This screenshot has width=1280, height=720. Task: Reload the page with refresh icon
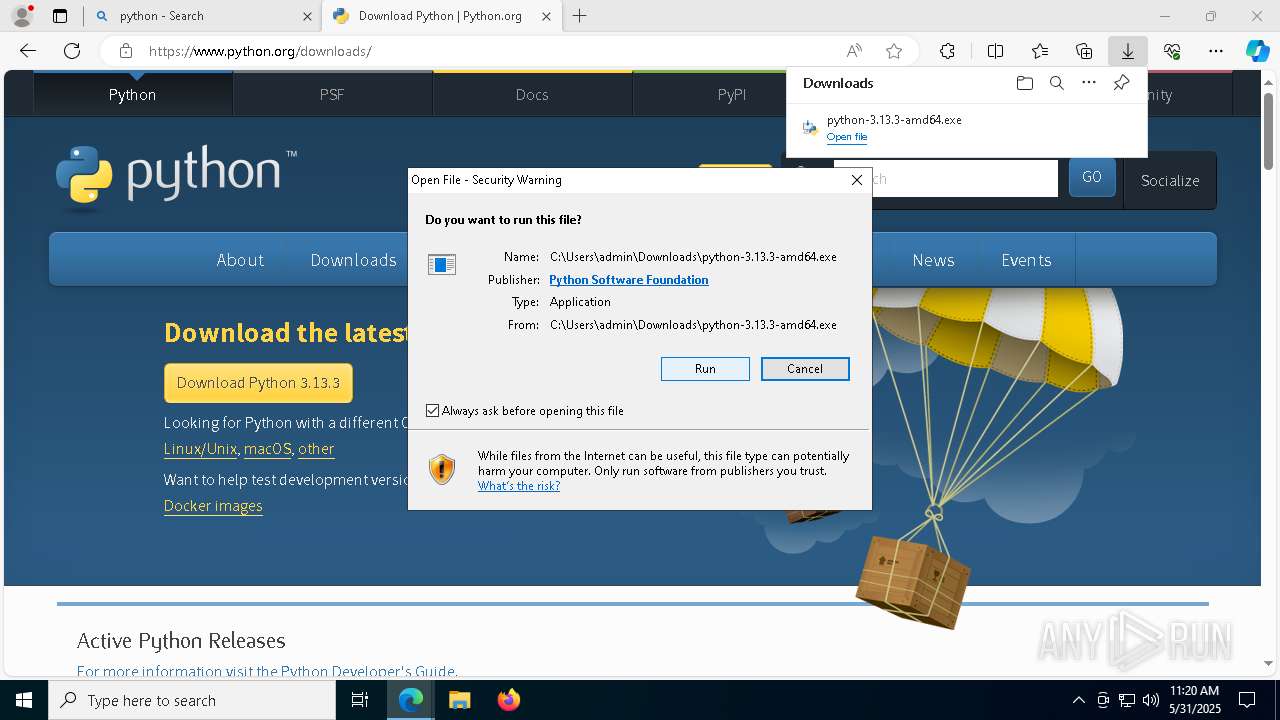72,51
